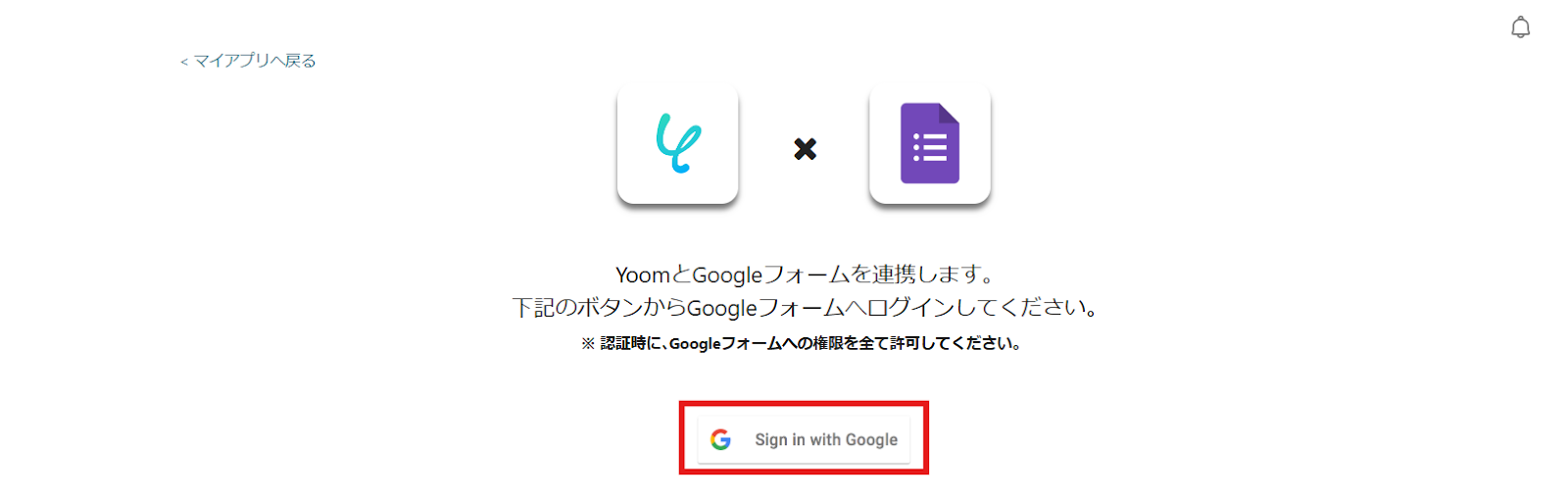Viewport: 1568px width, 499px height.
Task: Click 'Googleフォーム' in the bold note
Action: 725,343
